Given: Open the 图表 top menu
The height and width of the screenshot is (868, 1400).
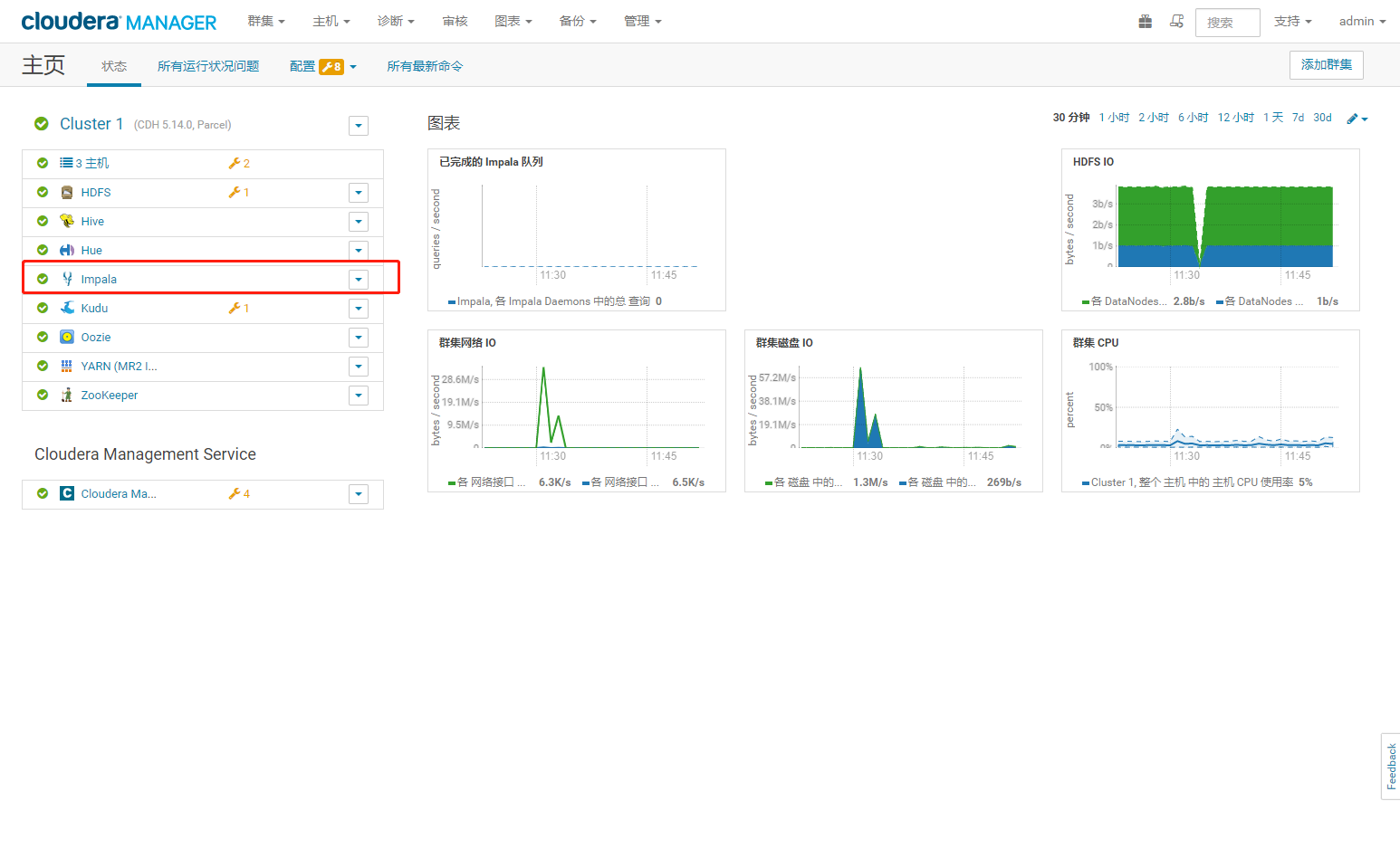Looking at the screenshot, I should click(513, 21).
